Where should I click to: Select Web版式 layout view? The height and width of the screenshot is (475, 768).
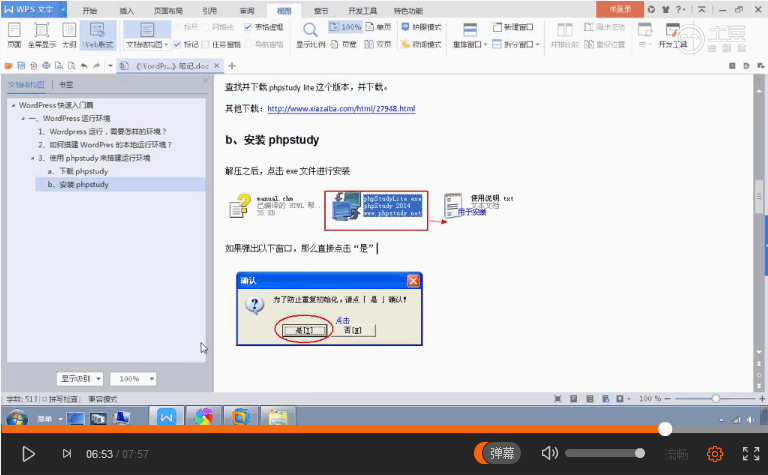tap(98, 35)
